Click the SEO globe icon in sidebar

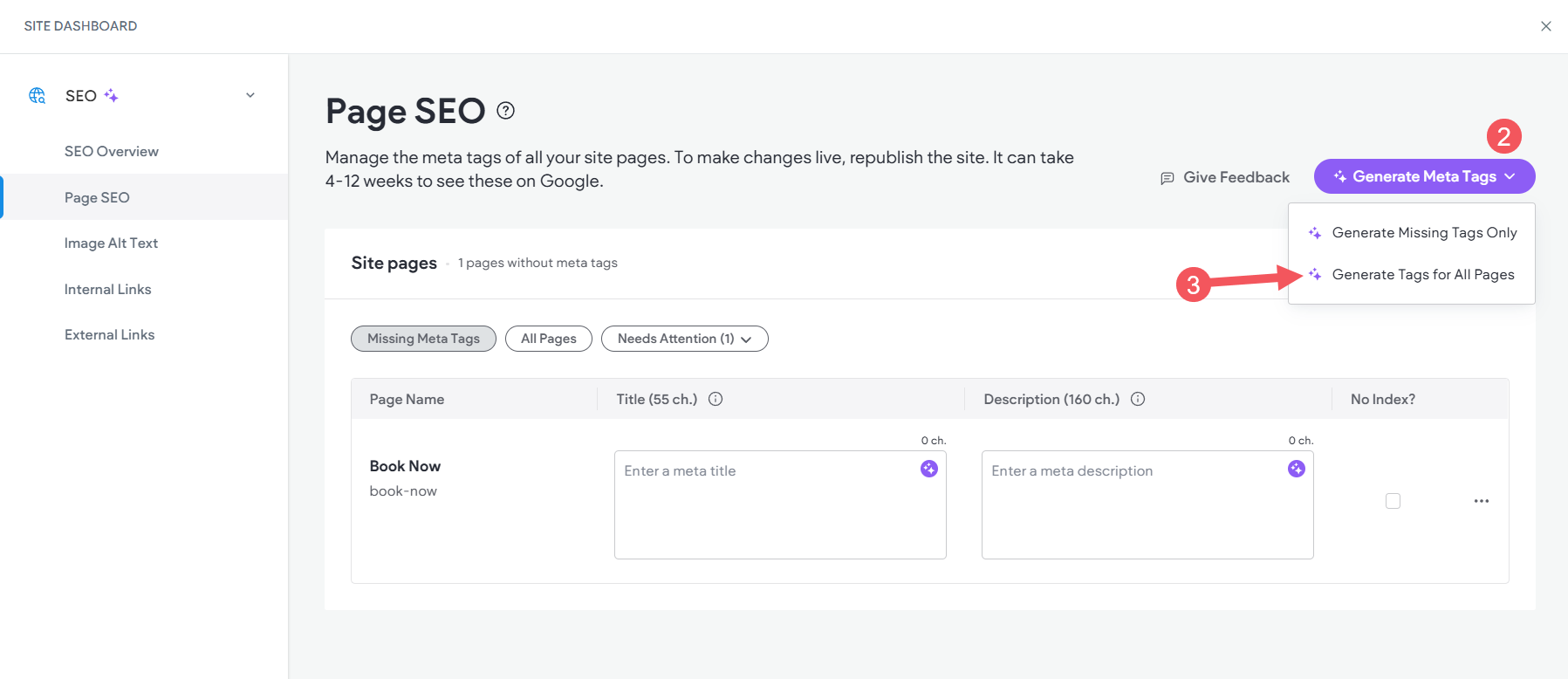37,95
